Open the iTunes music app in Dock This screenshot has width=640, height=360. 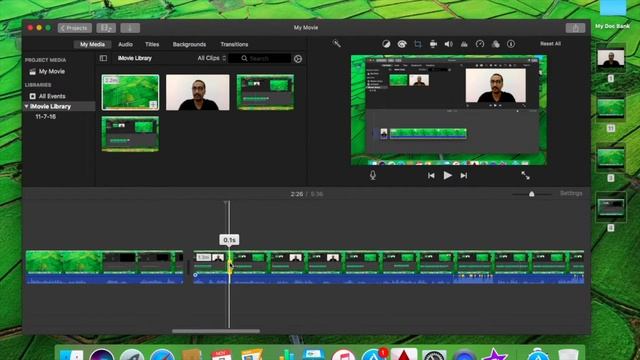(x=343, y=354)
